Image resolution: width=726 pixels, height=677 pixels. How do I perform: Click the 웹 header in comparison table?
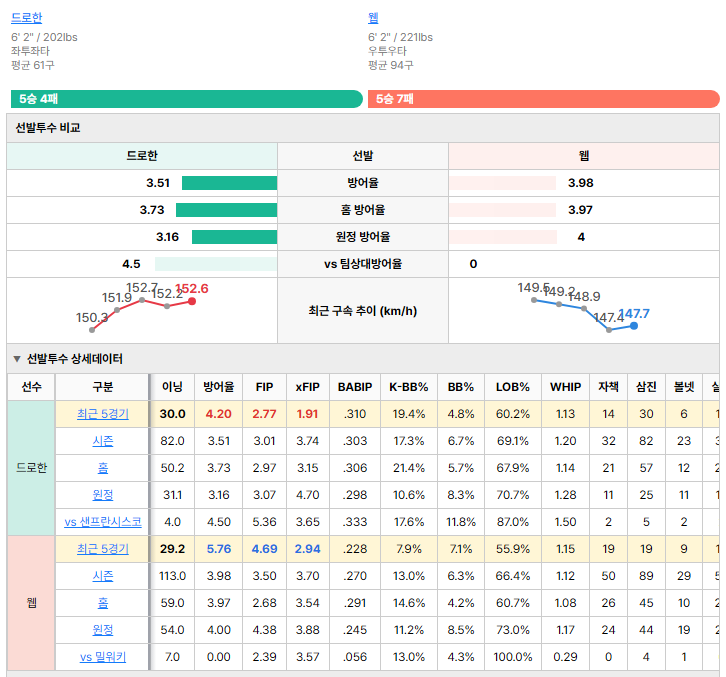click(x=584, y=156)
